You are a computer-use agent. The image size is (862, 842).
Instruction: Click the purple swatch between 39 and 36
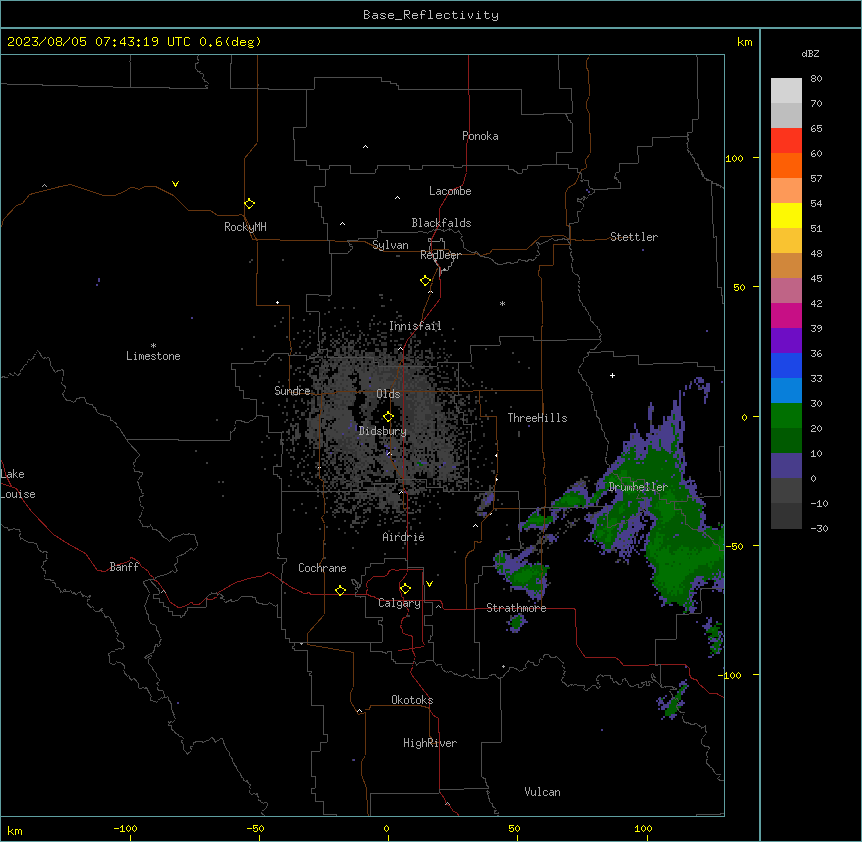click(x=786, y=340)
